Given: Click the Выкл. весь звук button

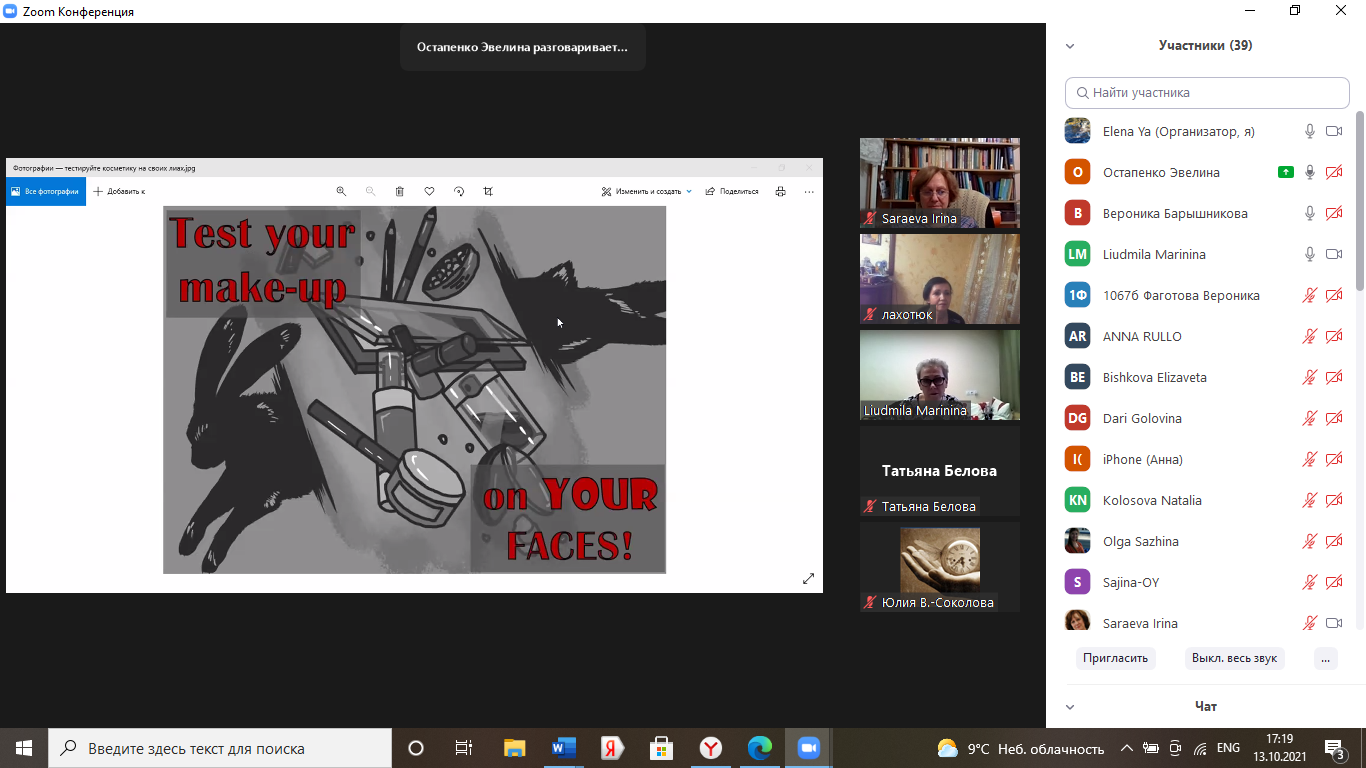Looking at the screenshot, I should [x=1234, y=658].
